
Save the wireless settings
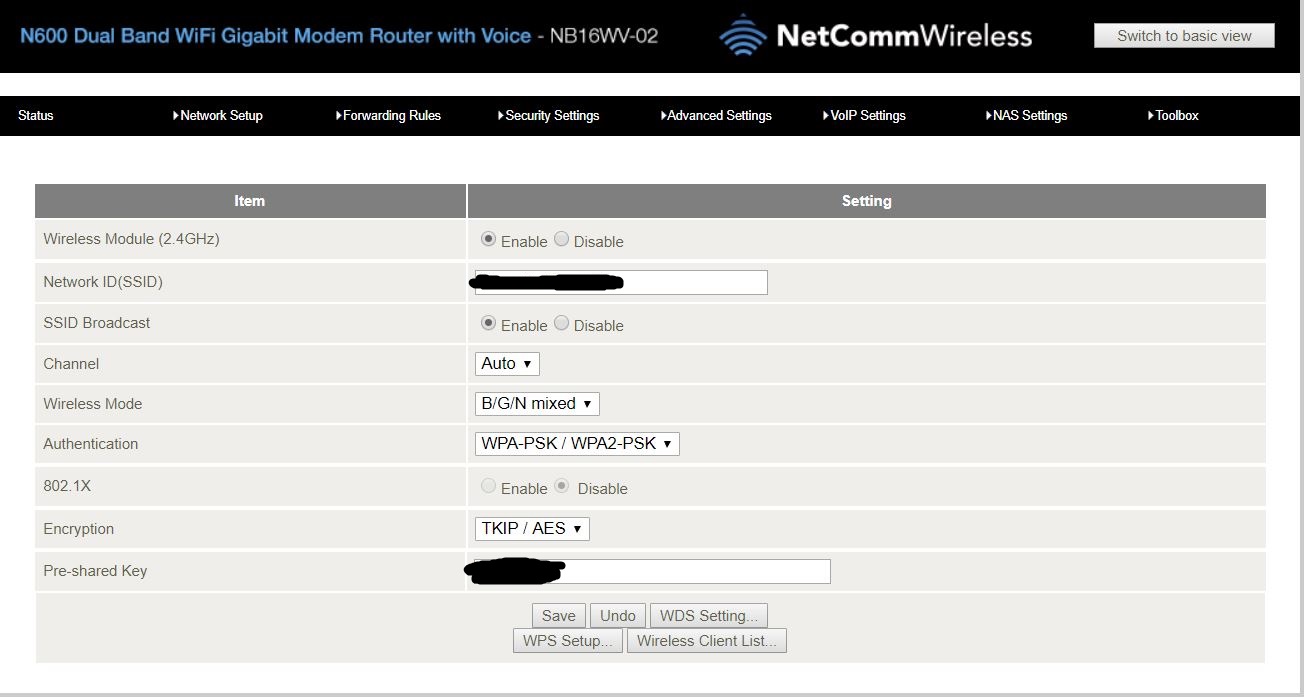tap(559, 616)
